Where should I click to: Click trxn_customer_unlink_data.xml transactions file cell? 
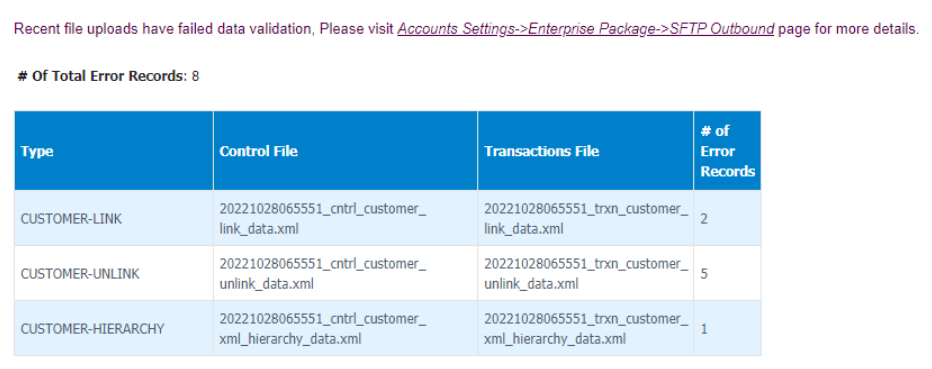click(x=585, y=273)
